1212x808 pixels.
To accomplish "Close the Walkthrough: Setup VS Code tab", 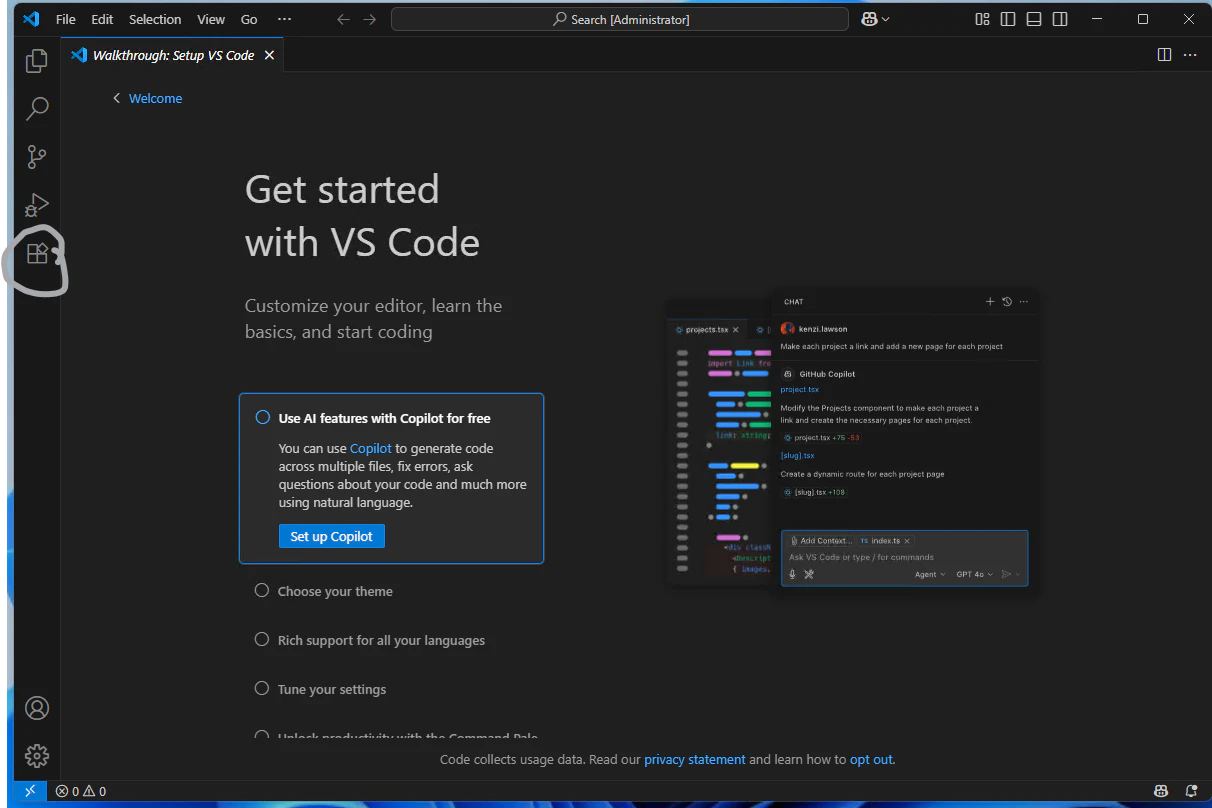I will 269,55.
